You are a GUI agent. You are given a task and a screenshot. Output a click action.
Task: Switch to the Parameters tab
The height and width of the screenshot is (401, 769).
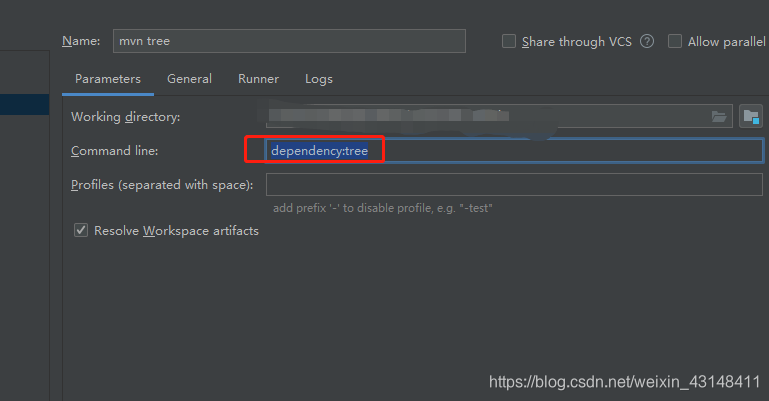point(108,79)
